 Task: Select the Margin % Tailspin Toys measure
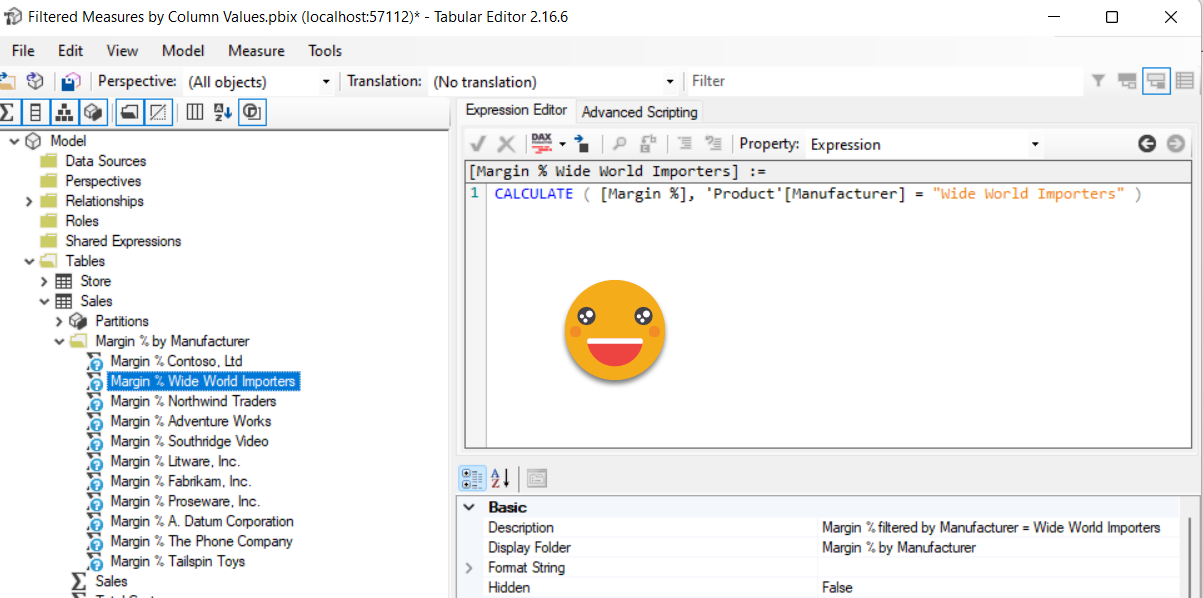point(177,561)
